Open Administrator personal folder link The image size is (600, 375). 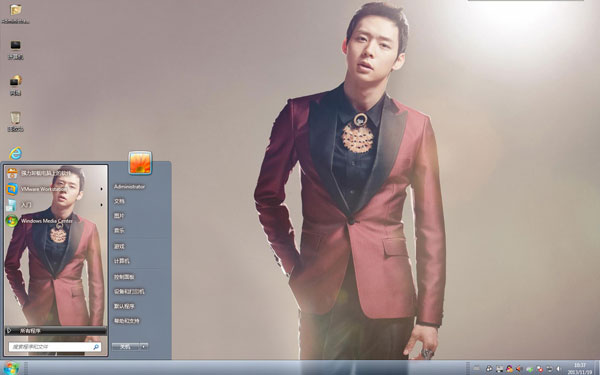pyautogui.click(x=129, y=187)
